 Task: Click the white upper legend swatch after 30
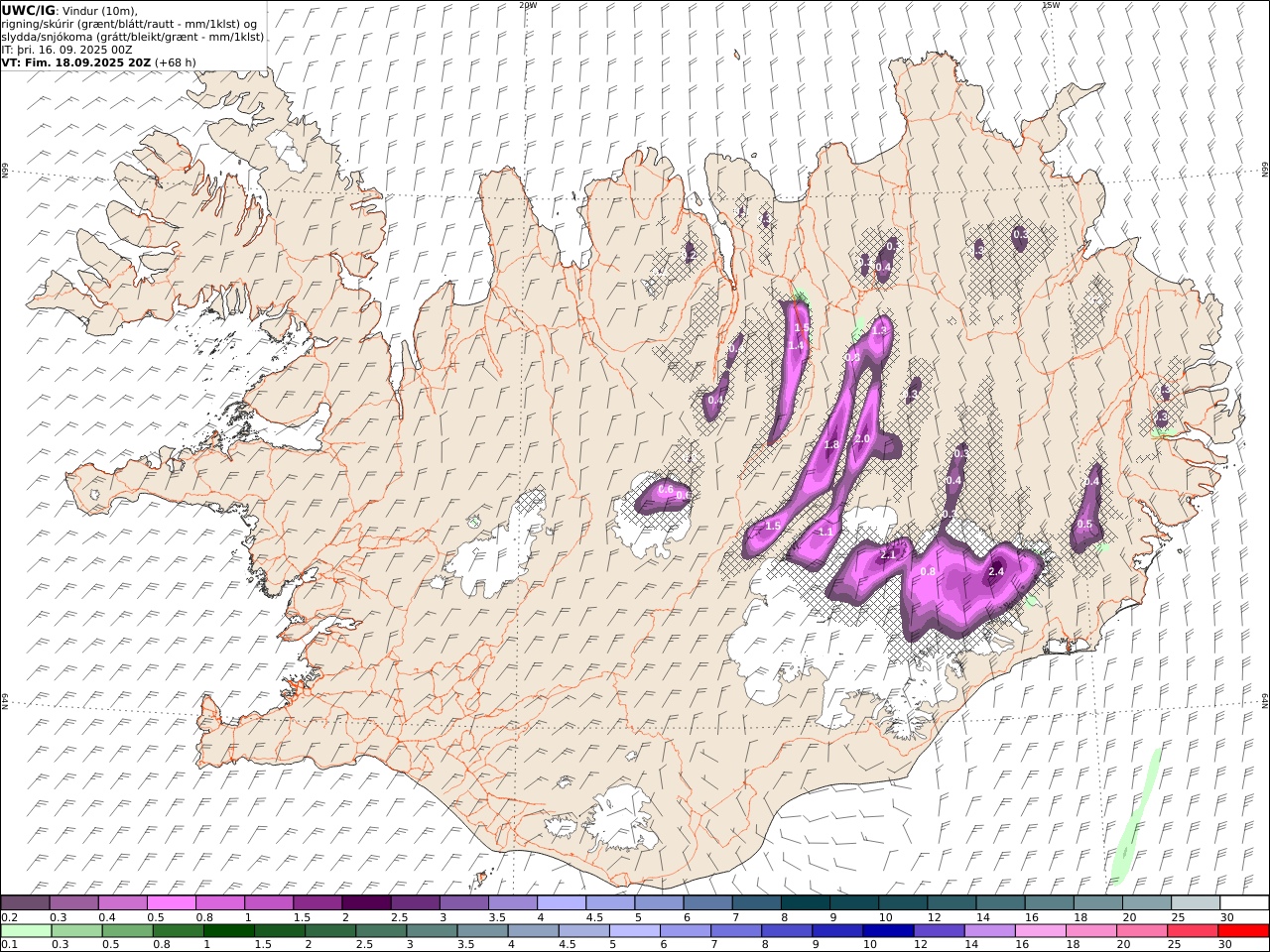pyautogui.click(x=1244, y=902)
